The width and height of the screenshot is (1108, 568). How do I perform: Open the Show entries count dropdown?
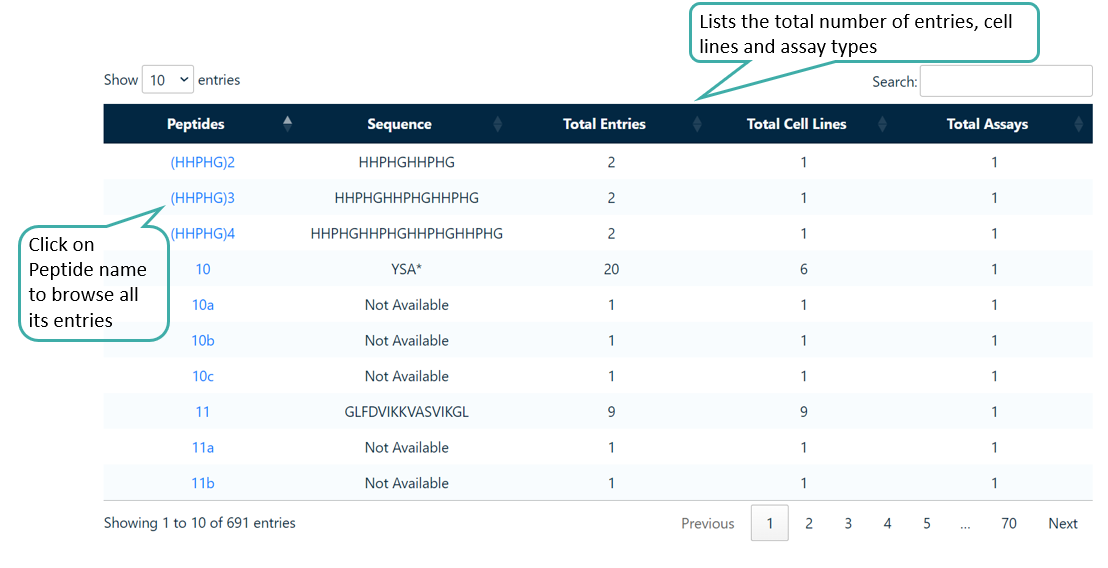[167, 80]
